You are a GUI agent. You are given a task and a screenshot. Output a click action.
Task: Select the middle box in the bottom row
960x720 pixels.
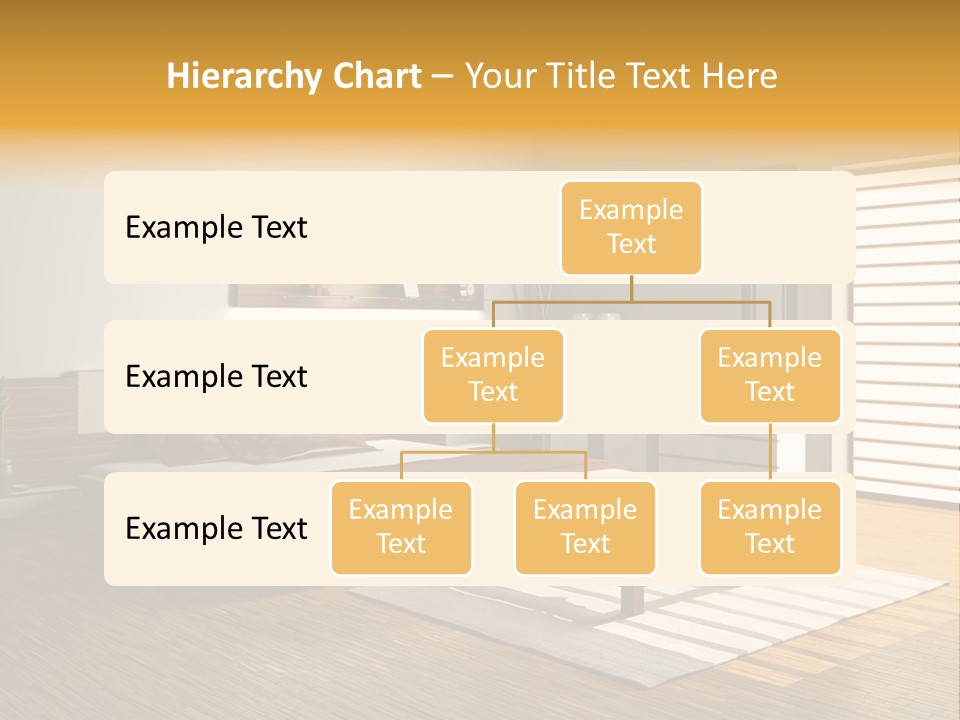pos(585,527)
